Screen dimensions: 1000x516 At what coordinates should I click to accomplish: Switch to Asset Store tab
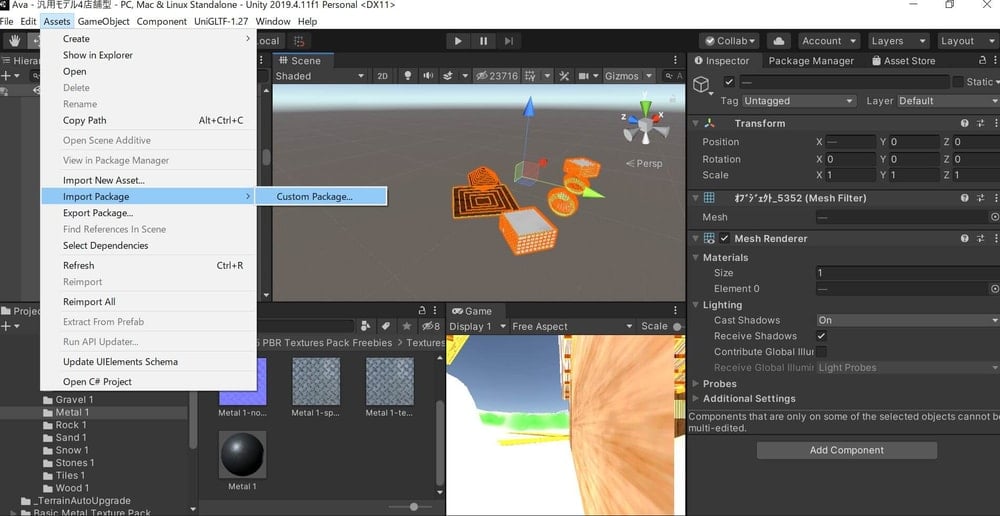click(903, 61)
